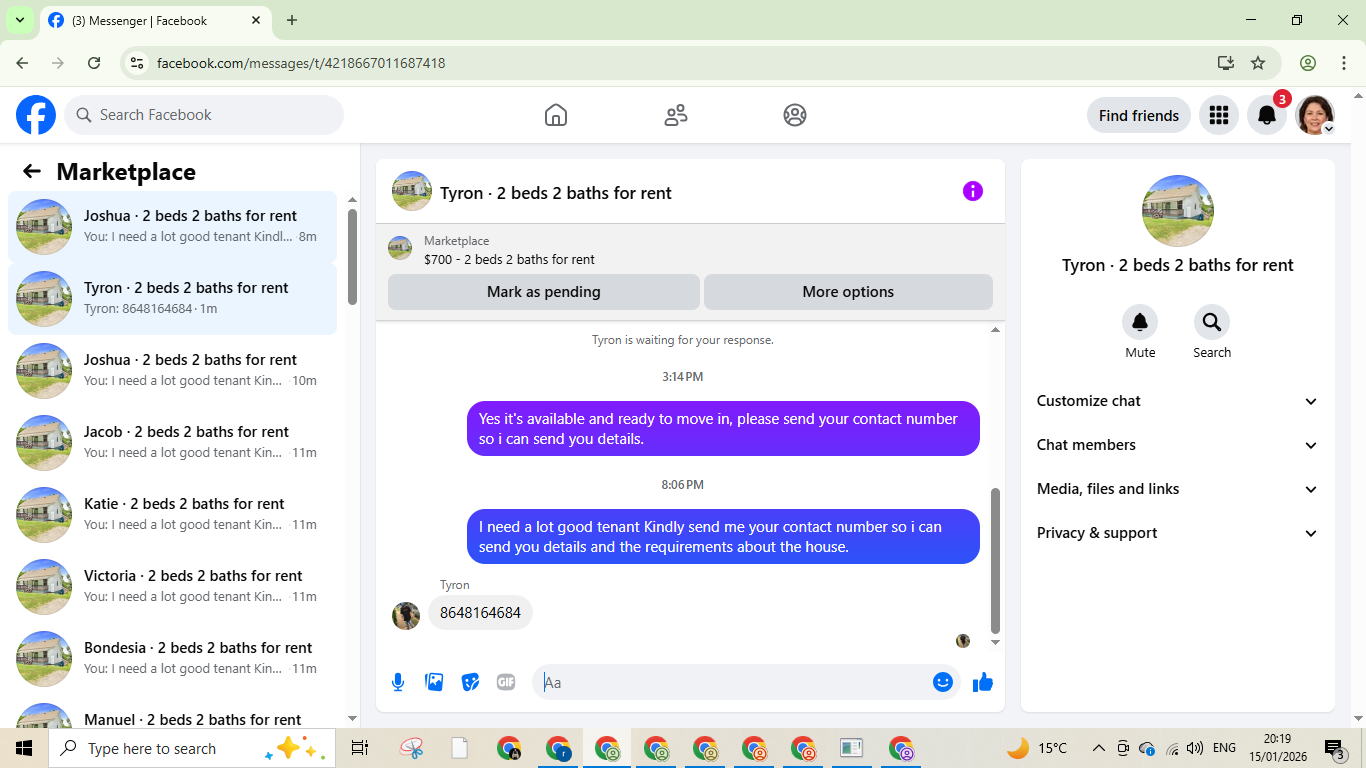Open the Facebook menu grid icon
This screenshot has width=1366, height=768.
coord(1218,115)
